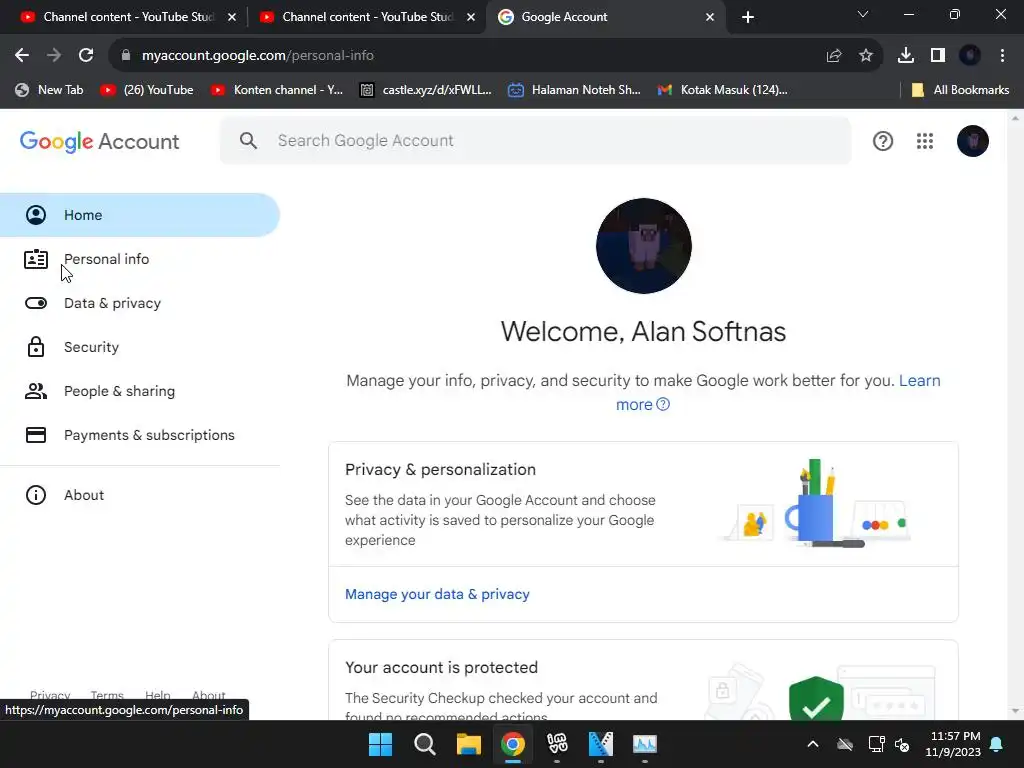The width and height of the screenshot is (1024, 768).
Task: Click the Personal info ID card icon
Action: click(36, 259)
